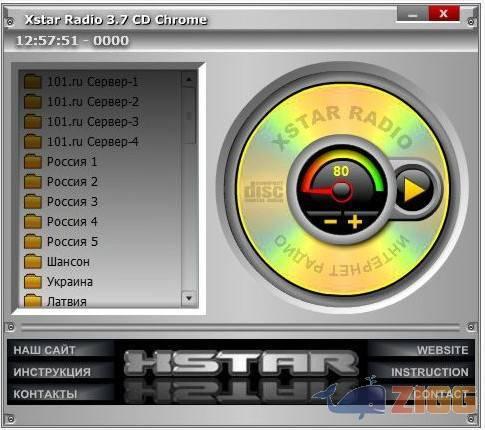
Task: Select the 'Латвия' list label
Action: pos(67,302)
